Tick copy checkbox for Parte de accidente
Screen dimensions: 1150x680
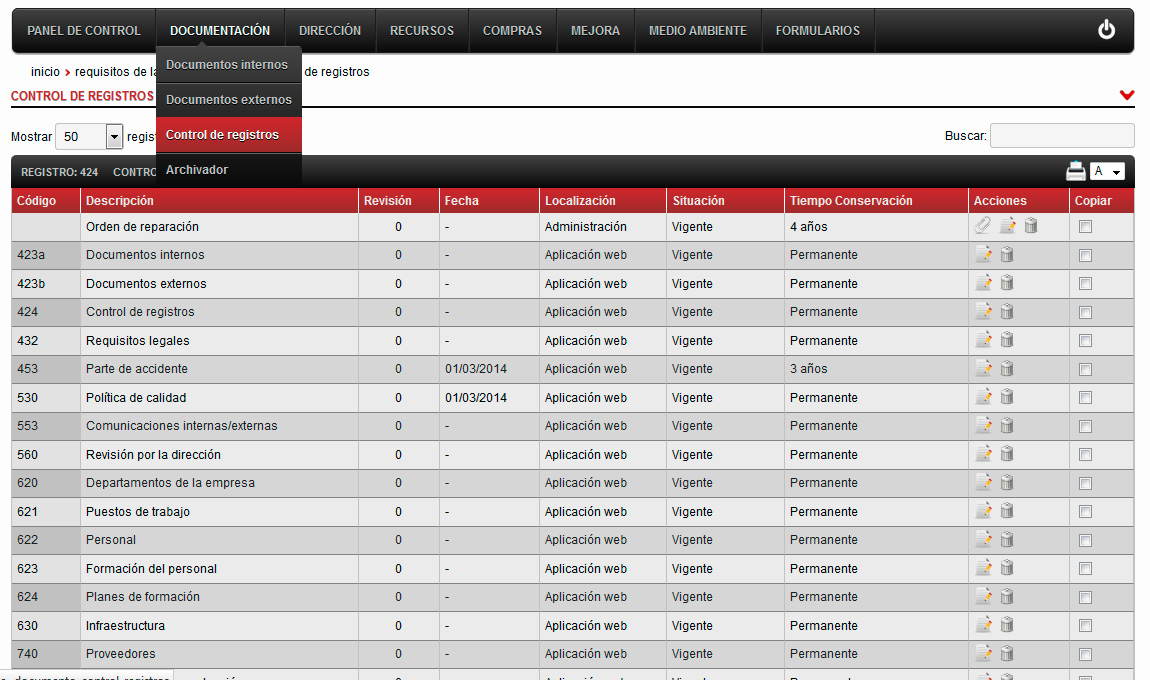(x=1085, y=369)
